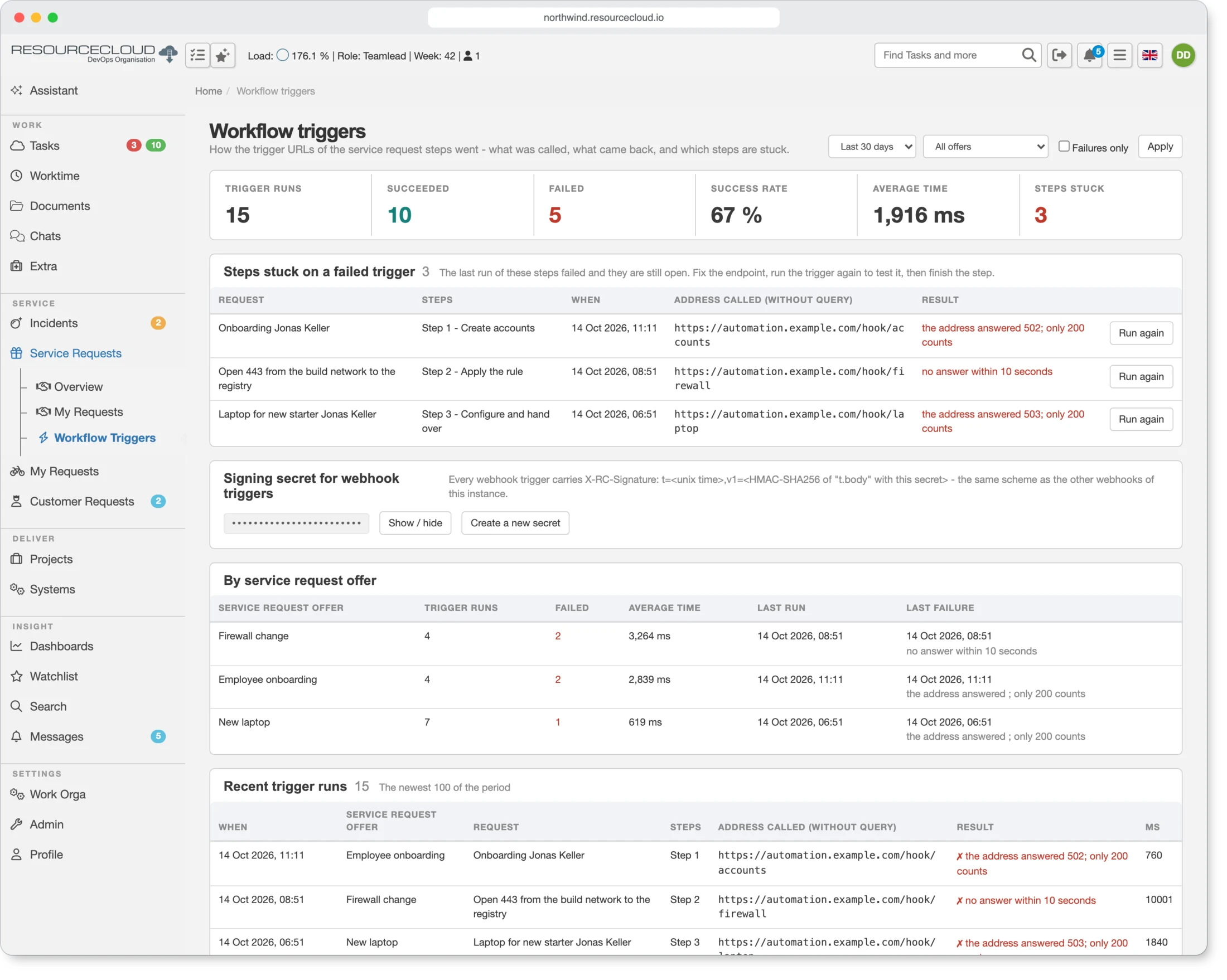The image size is (1227, 980).
Task: Click the Home breadcrumb link
Action: tap(208, 91)
